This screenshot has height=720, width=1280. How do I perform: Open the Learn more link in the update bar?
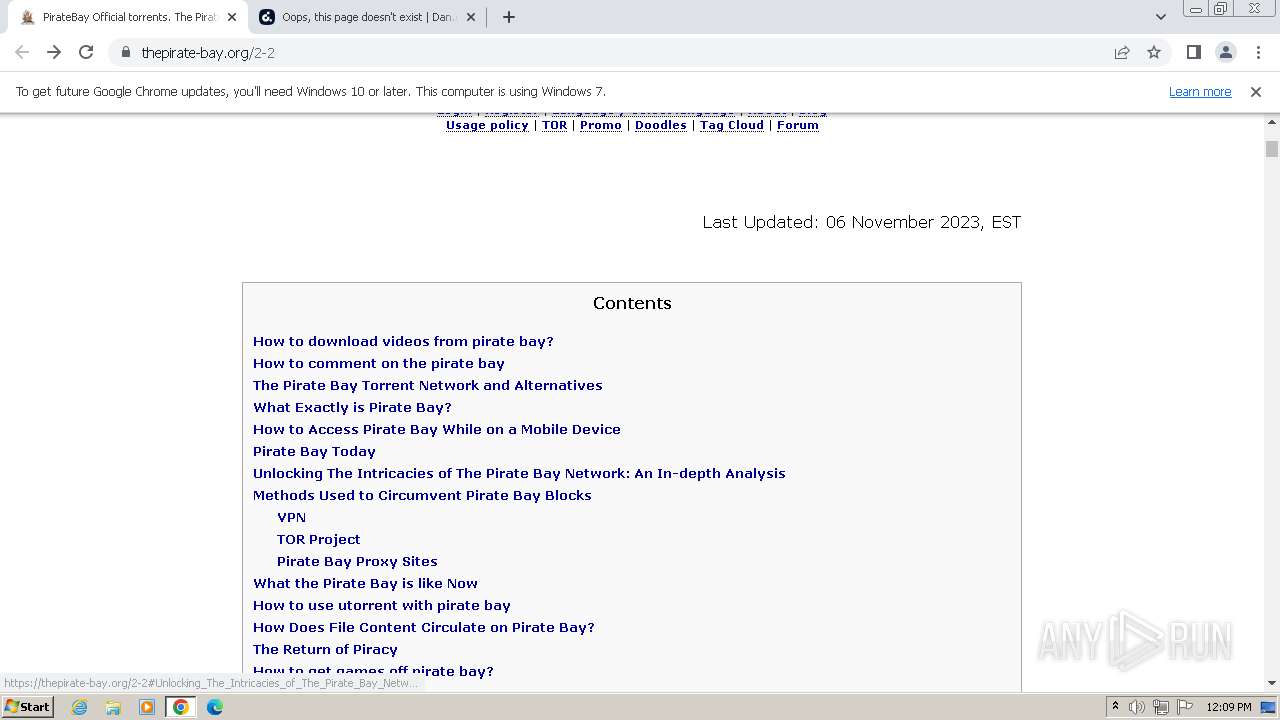(x=1200, y=91)
